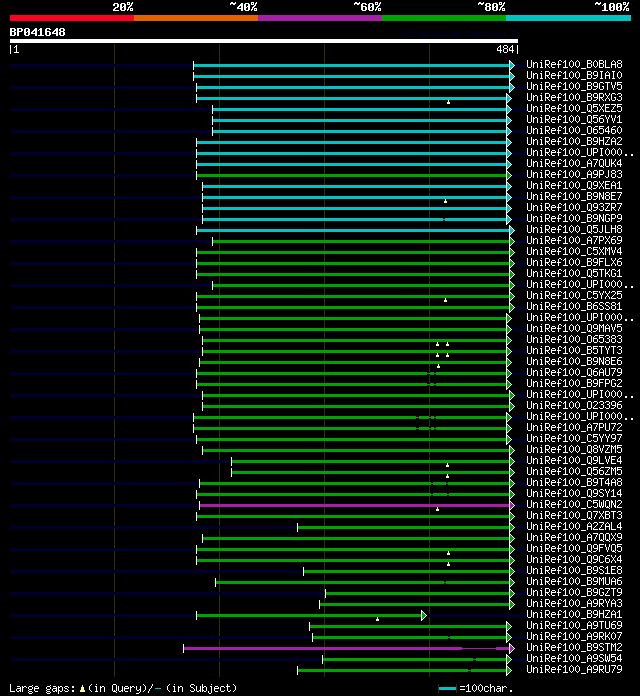Image resolution: width=640 pixels, height=696 pixels.
Task: Select hit UniRef100_O65460
Action: pos(574,130)
